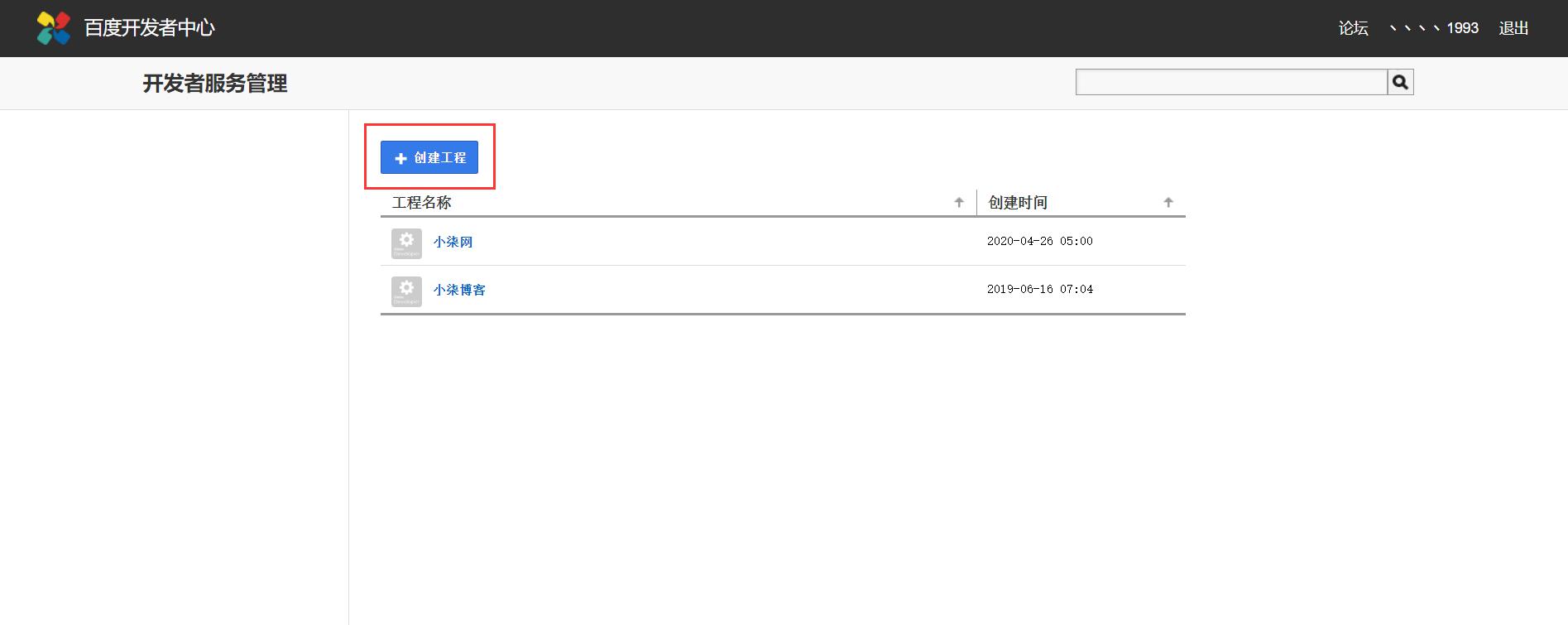Screen dimensions: 1568x625
Task: Click the 百度开发者中心 title text
Action: point(150,28)
